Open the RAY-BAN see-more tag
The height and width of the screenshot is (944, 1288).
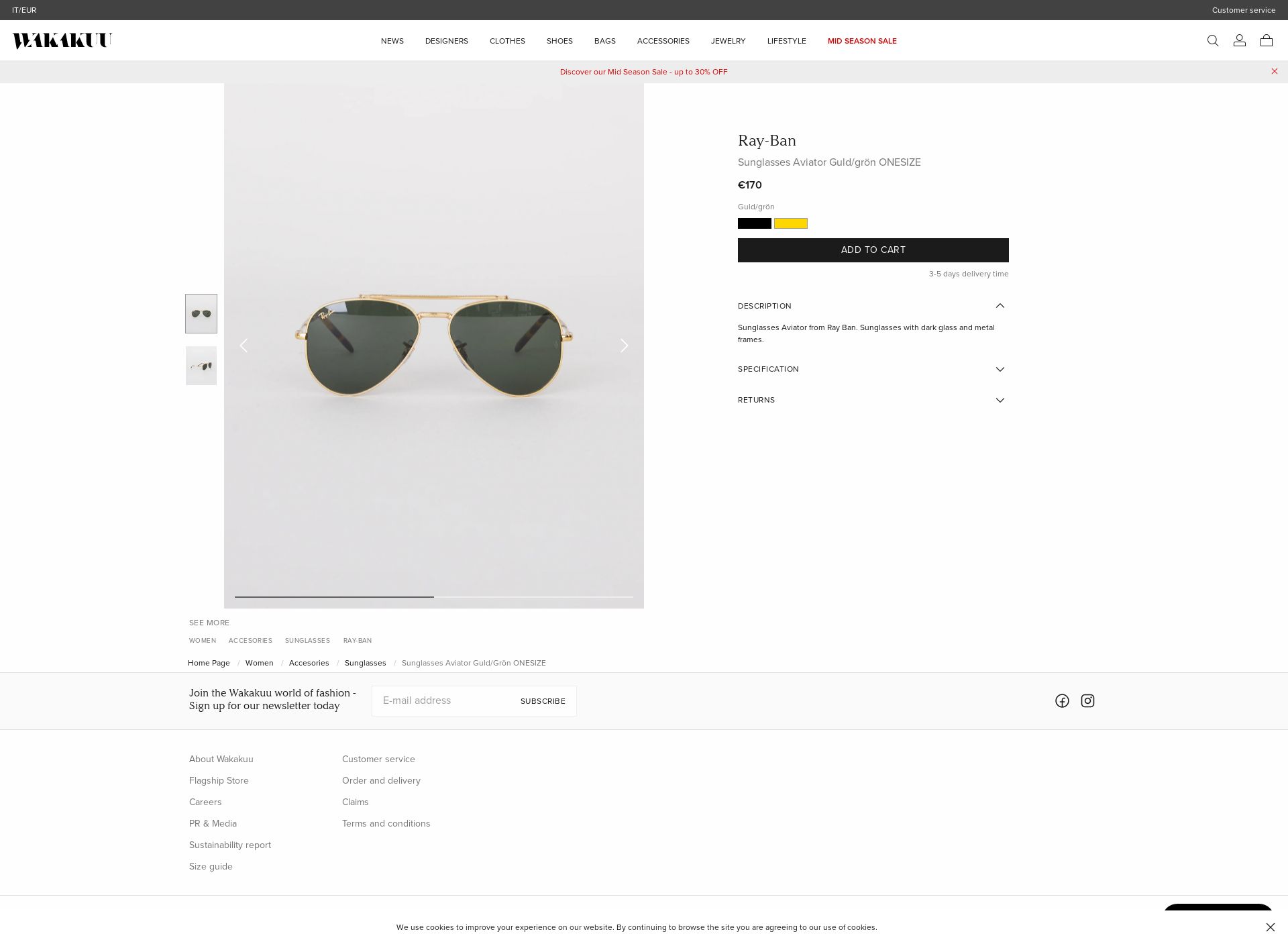pyautogui.click(x=358, y=641)
